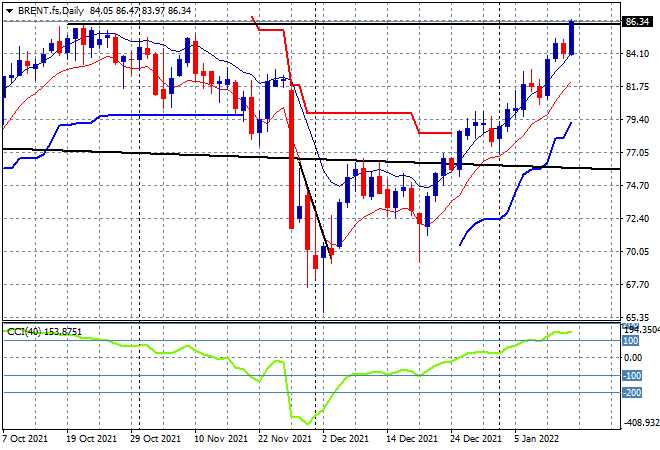Select the current price label 86.34
660x450 pixels.
pyautogui.click(x=637, y=21)
